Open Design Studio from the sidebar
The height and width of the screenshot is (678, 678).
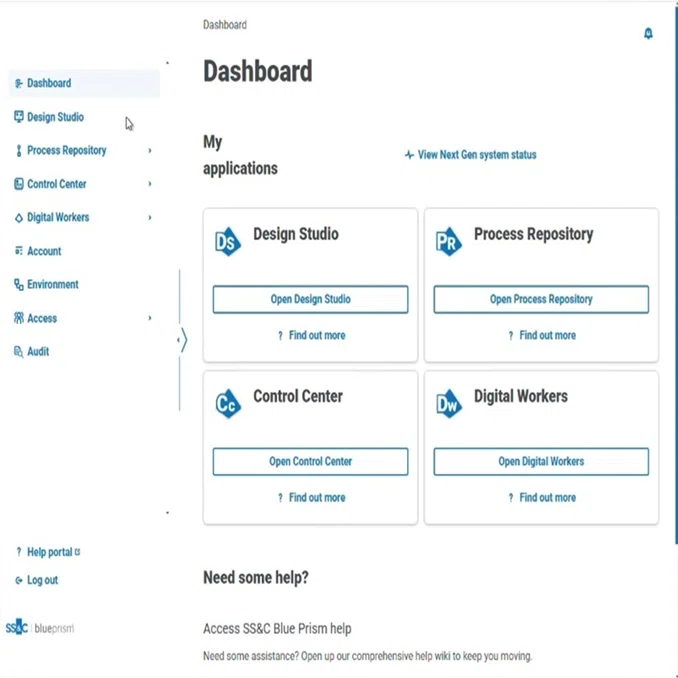click(84, 117)
